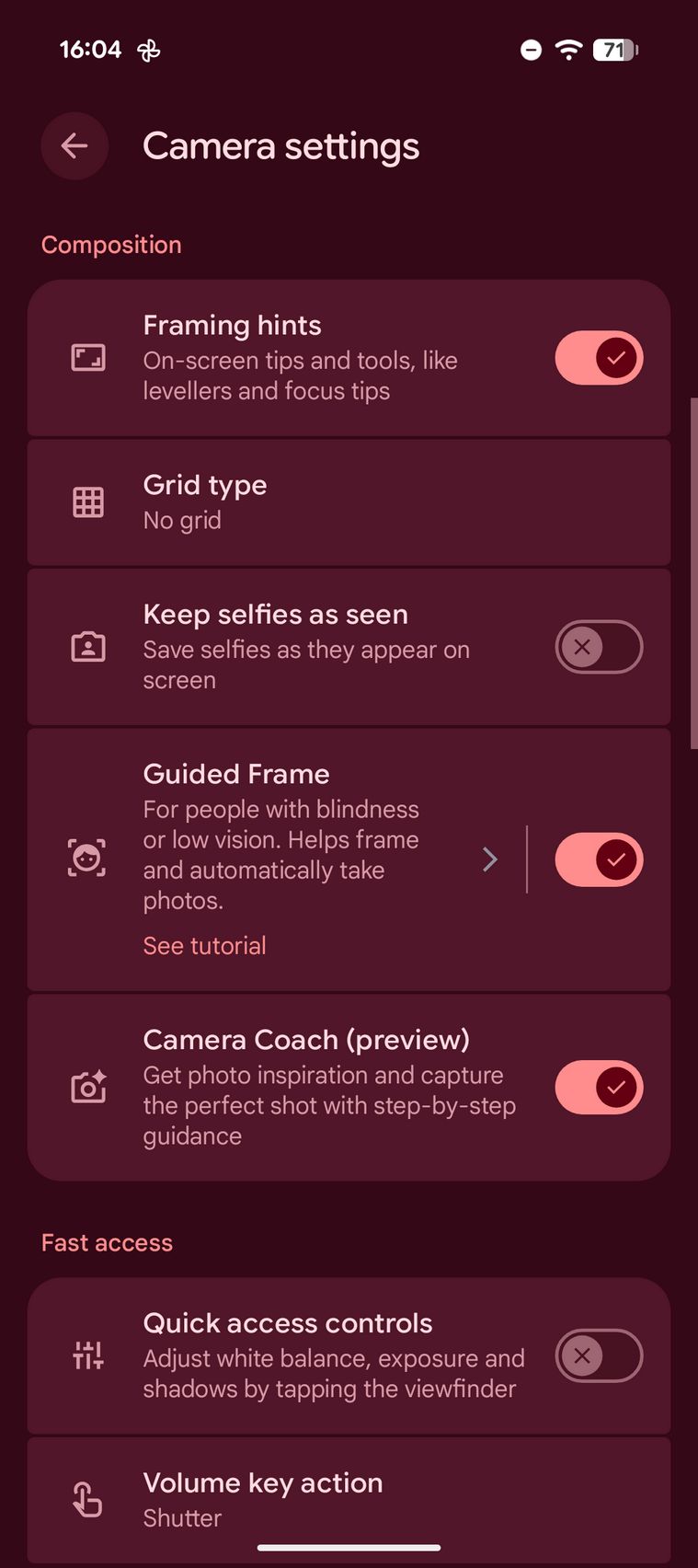Tap the Volume key touch icon

[x=88, y=1499]
